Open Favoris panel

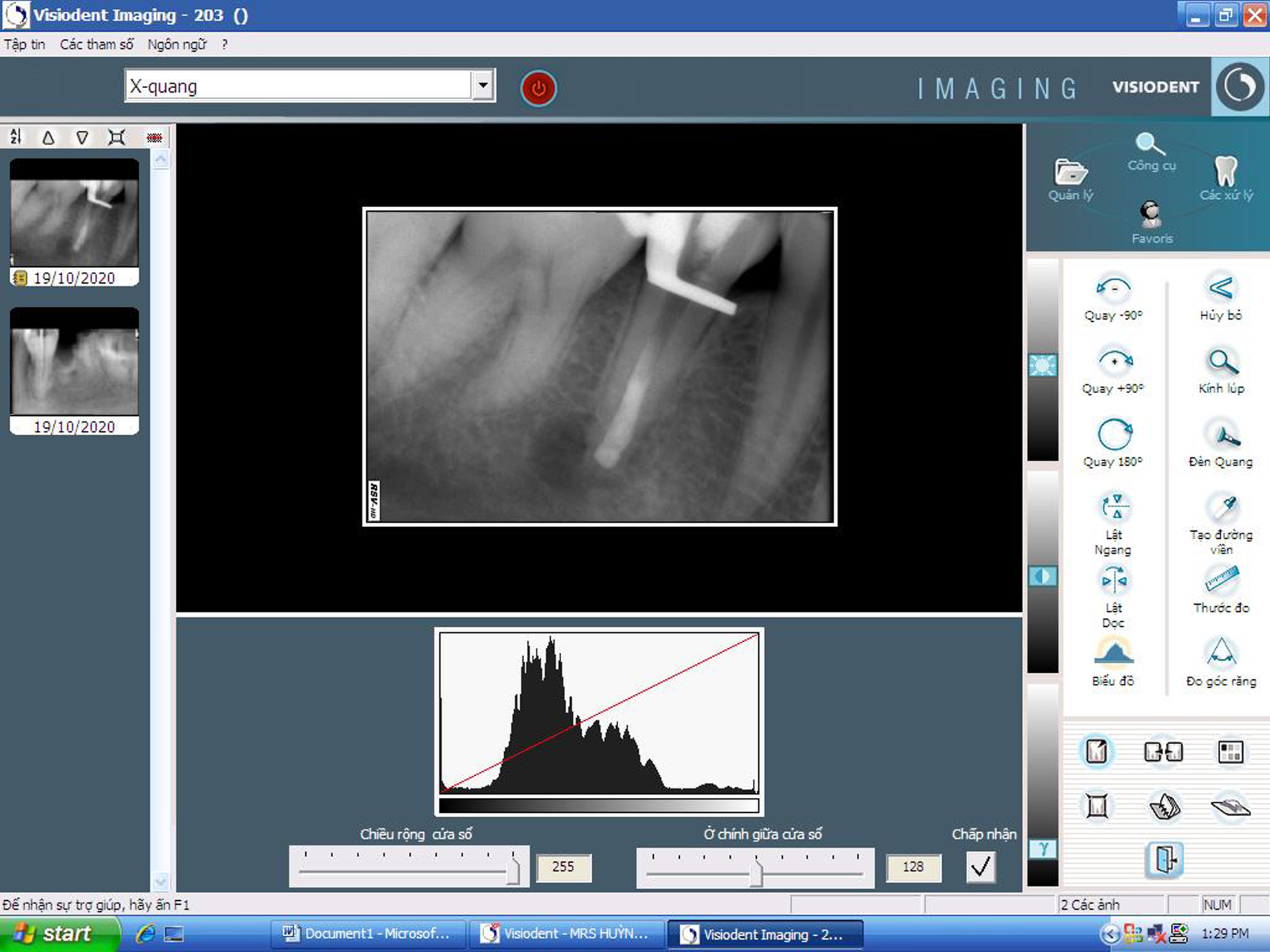pyautogui.click(x=1151, y=222)
